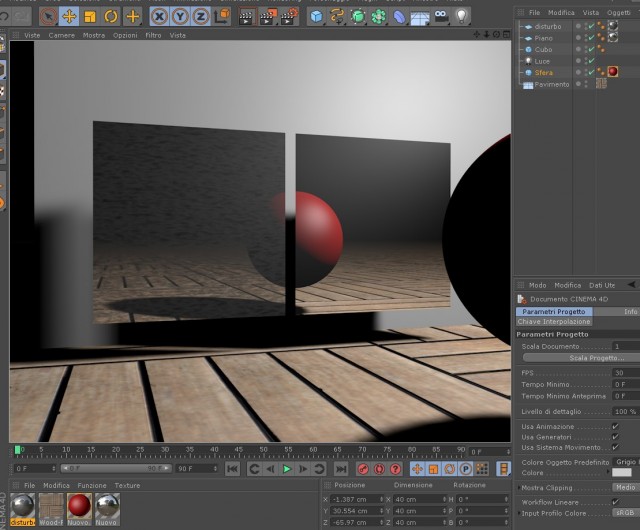Image resolution: width=640 pixels, height=530 pixels.
Task: Select the Sfera object in object manager
Action: [x=543, y=73]
